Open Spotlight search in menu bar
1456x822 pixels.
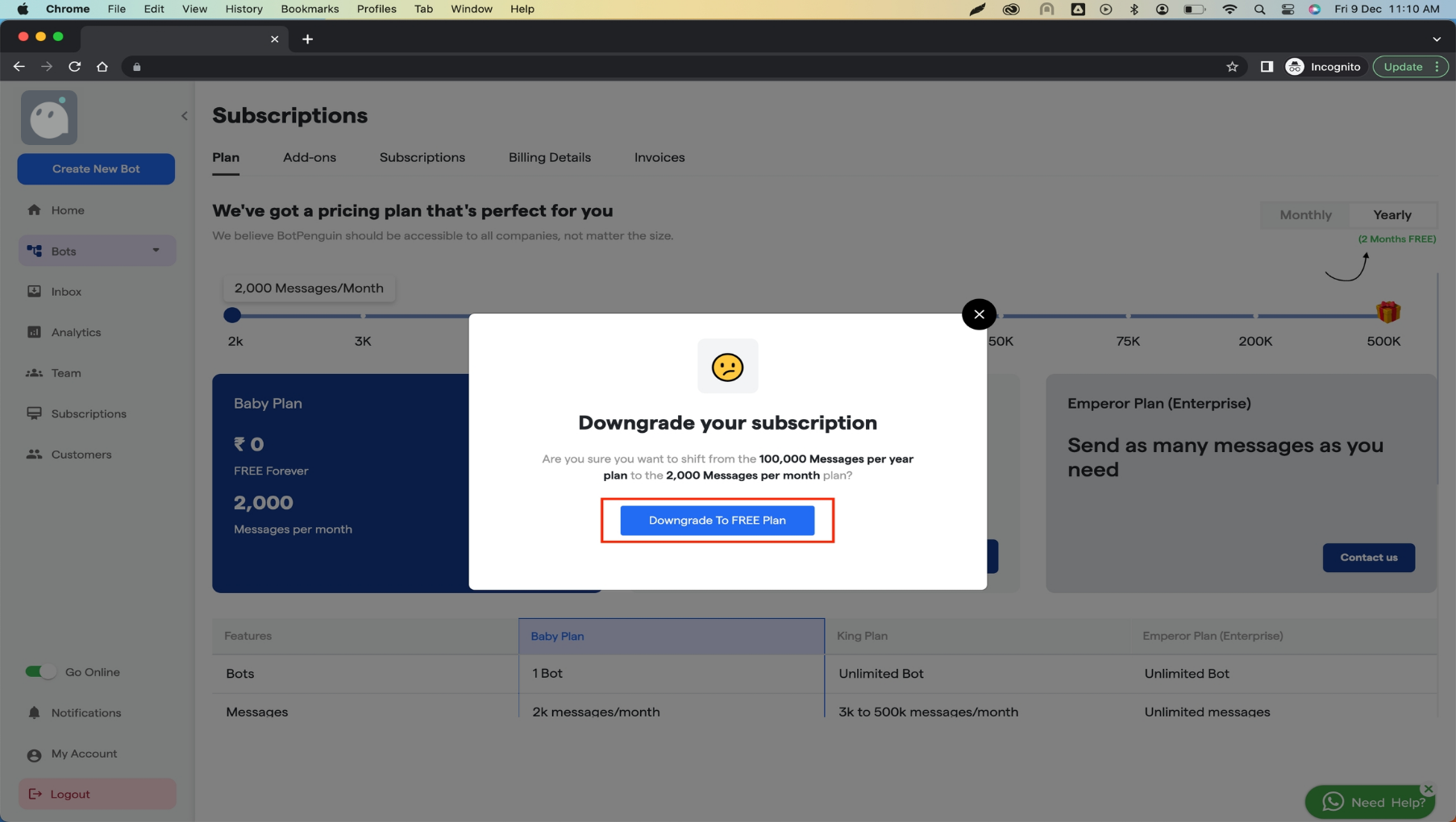coord(1259,9)
